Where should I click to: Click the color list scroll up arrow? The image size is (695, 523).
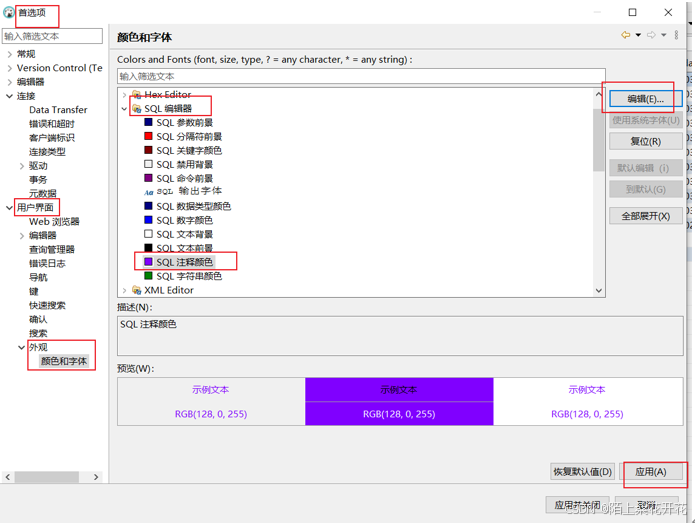coord(599,94)
